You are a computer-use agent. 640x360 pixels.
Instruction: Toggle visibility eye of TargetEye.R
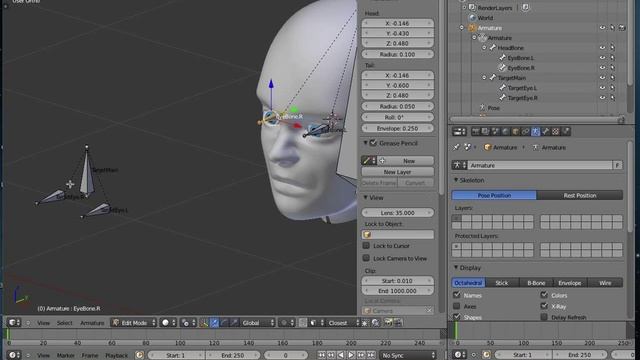pyautogui.click(x=602, y=98)
